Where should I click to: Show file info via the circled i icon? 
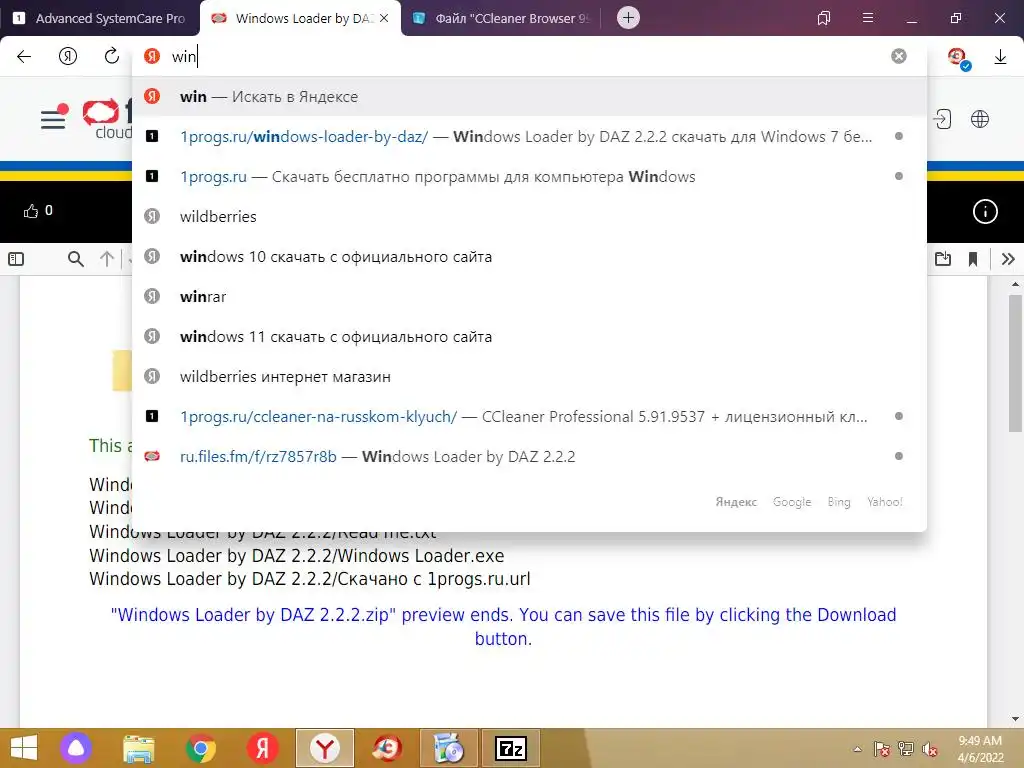[985, 211]
